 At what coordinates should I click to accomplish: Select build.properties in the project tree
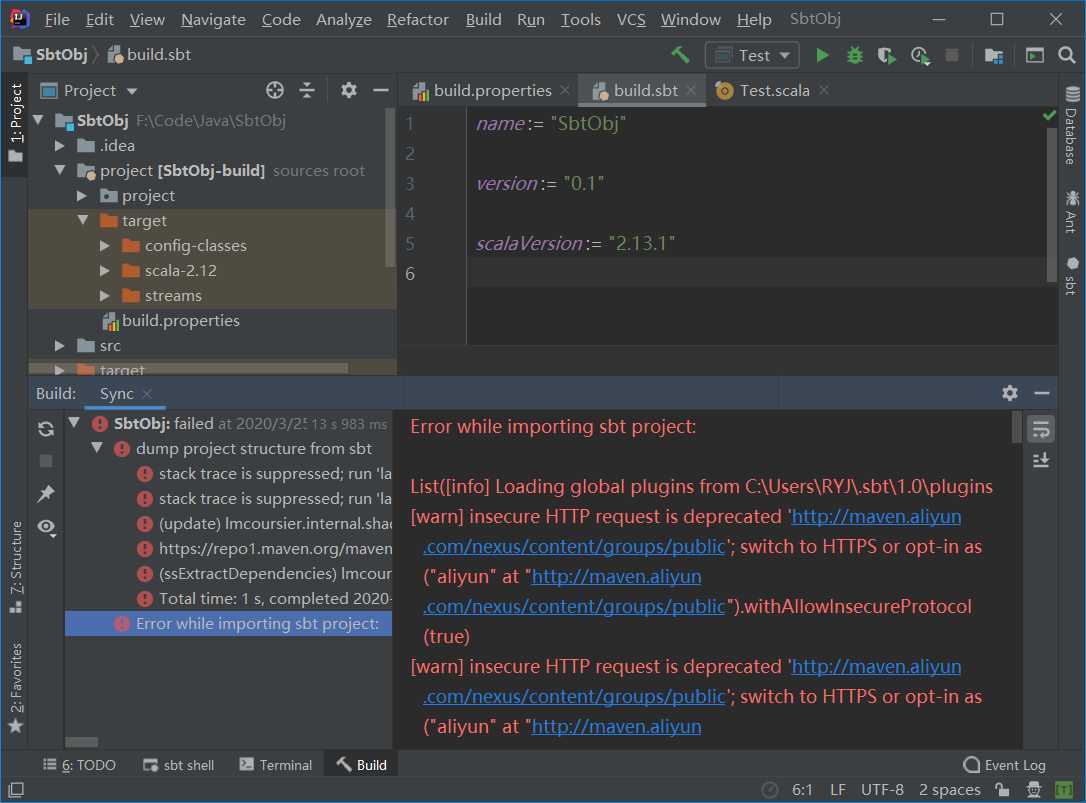click(x=180, y=320)
